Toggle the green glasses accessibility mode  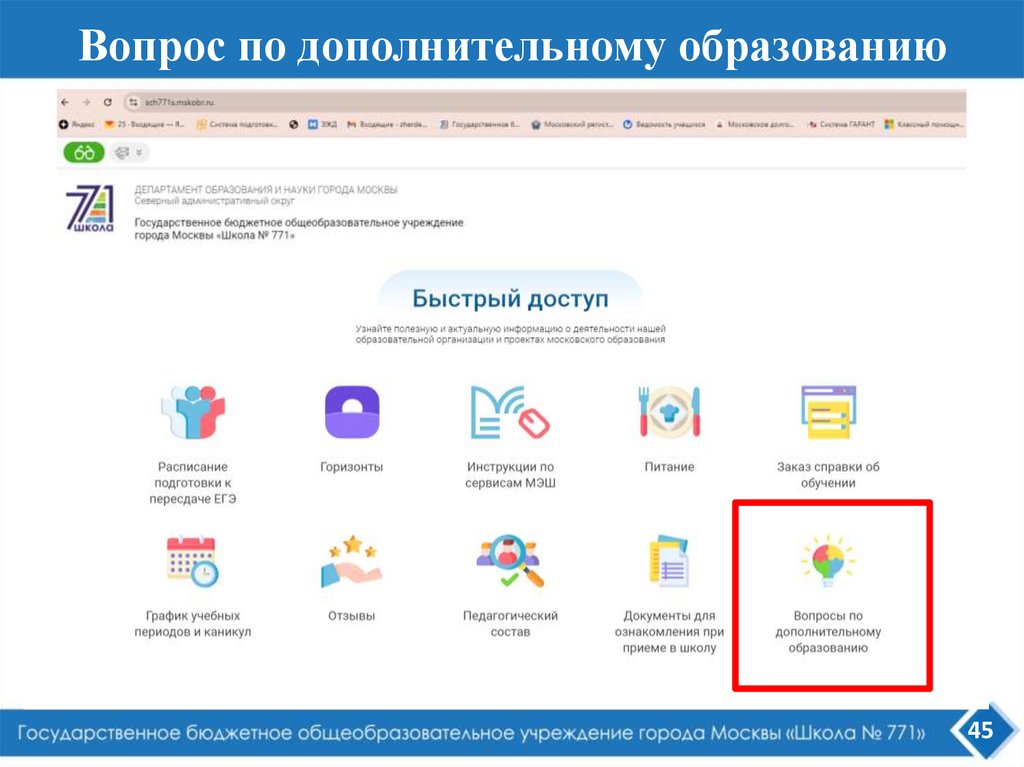pyautogui.click(x=82, y=152)
